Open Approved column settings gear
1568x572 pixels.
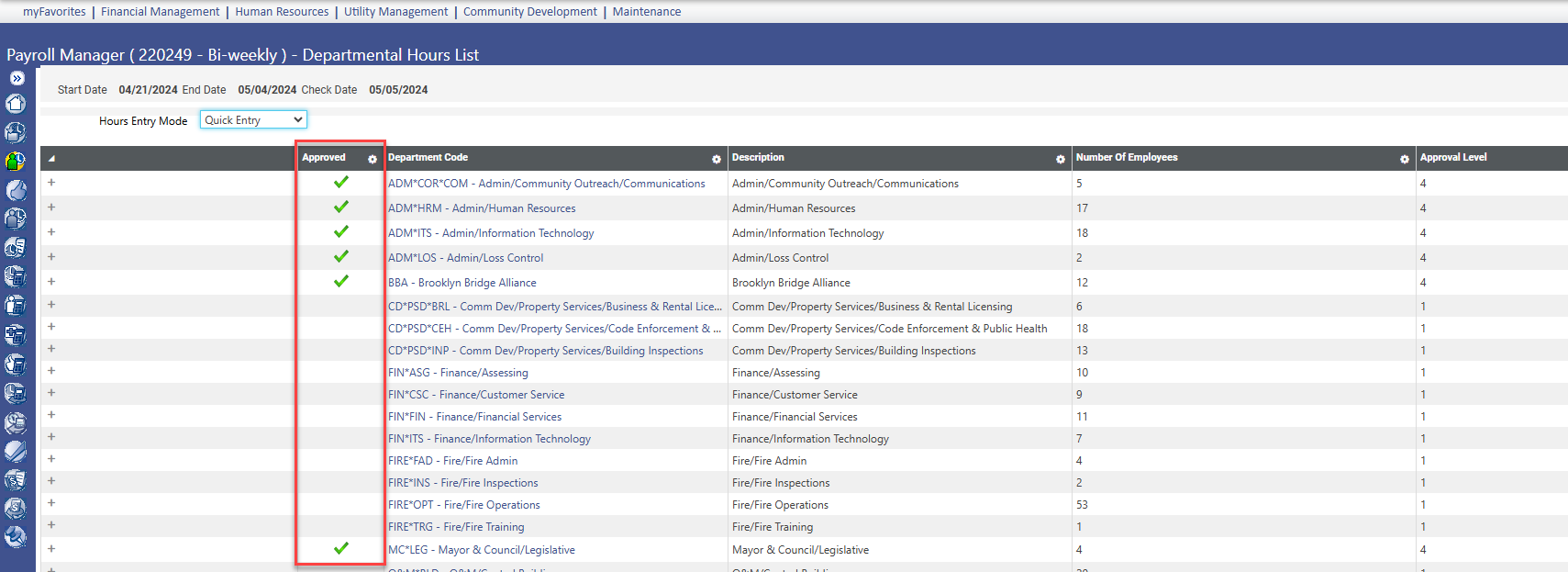[373, 159]
